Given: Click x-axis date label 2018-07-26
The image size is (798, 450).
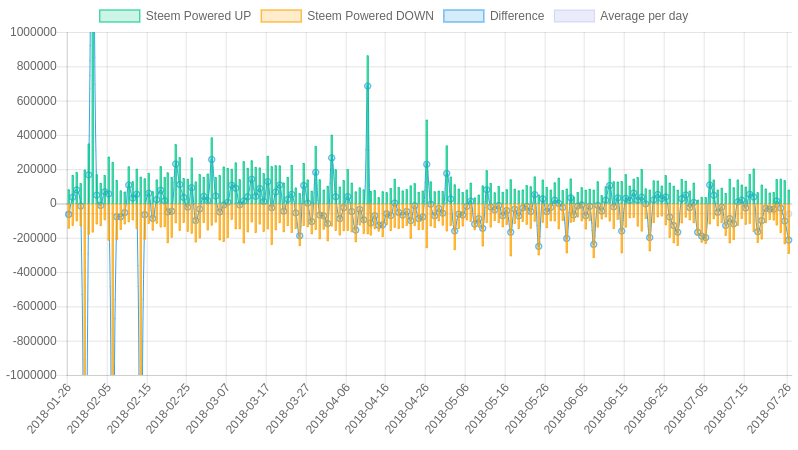Looking at the screenshot, I should (x=769, y=409).
